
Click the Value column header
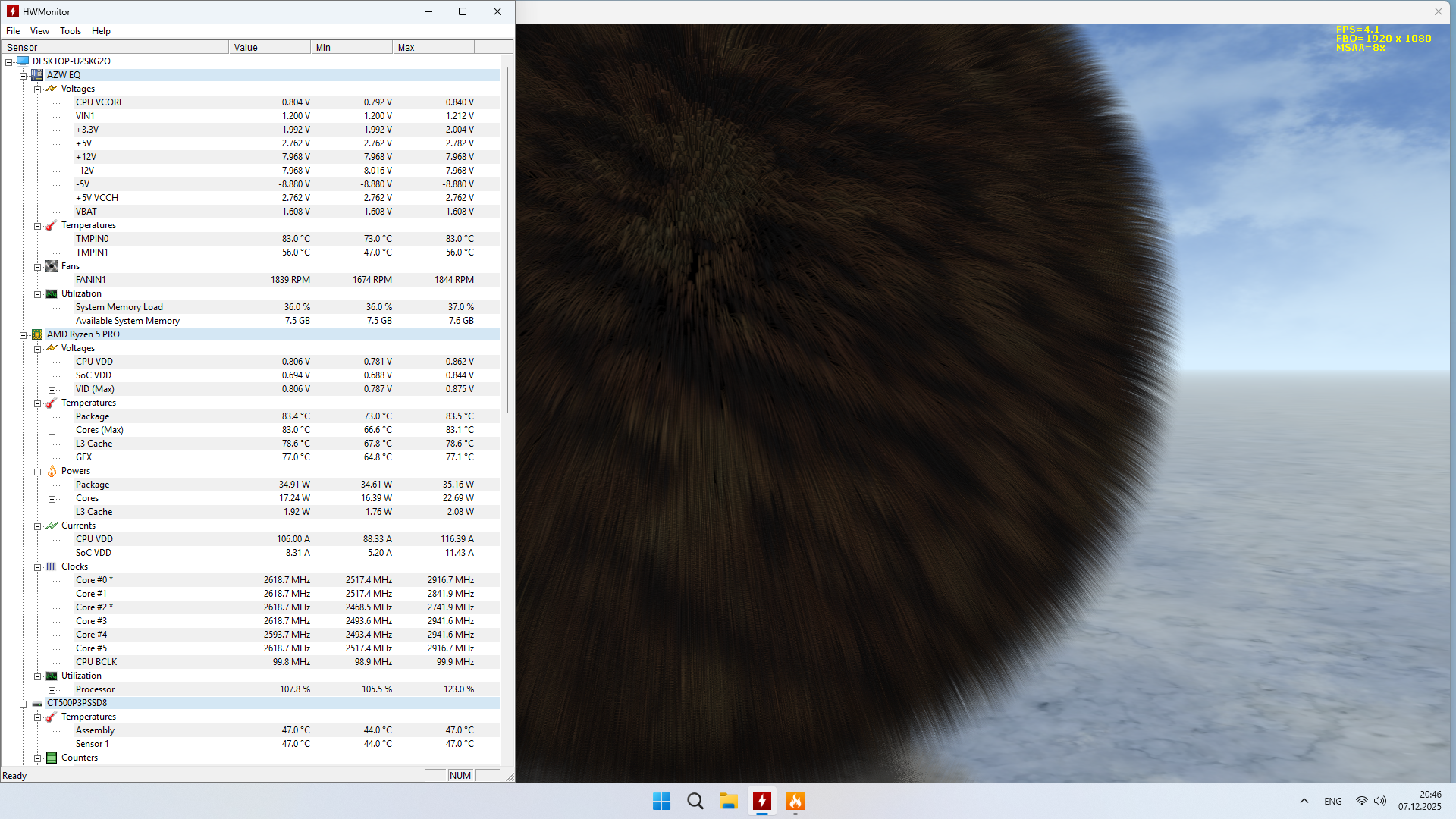[269, 47]
